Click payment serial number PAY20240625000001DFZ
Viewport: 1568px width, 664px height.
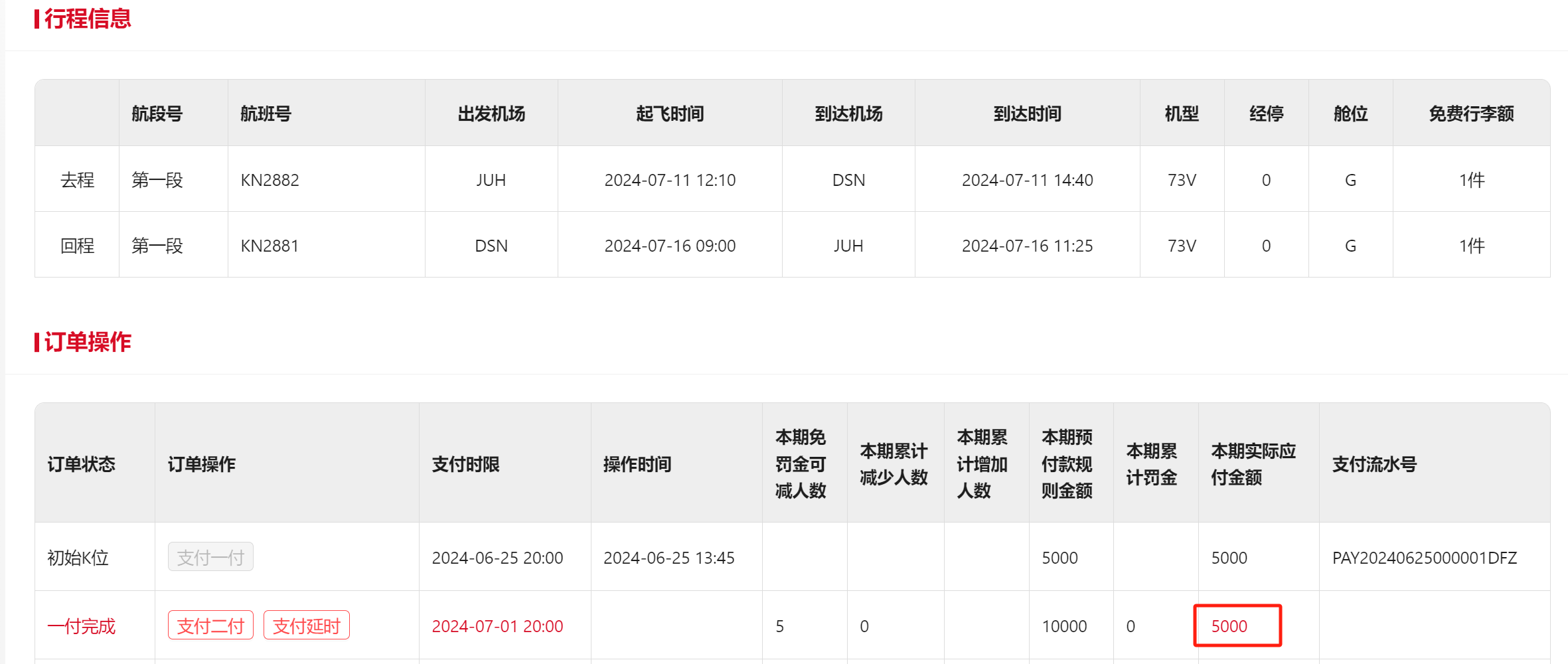1424,558
